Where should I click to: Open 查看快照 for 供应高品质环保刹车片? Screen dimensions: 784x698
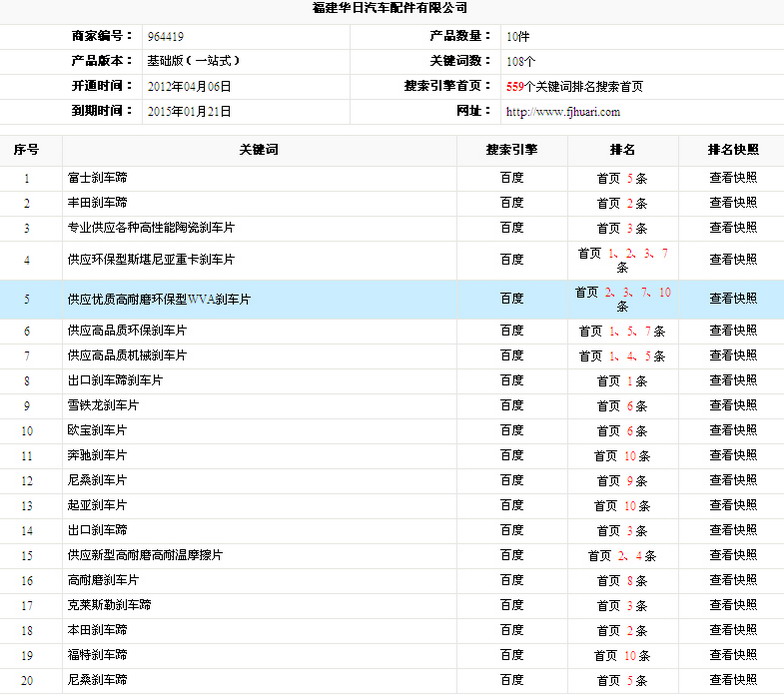(x=733, y=330)
